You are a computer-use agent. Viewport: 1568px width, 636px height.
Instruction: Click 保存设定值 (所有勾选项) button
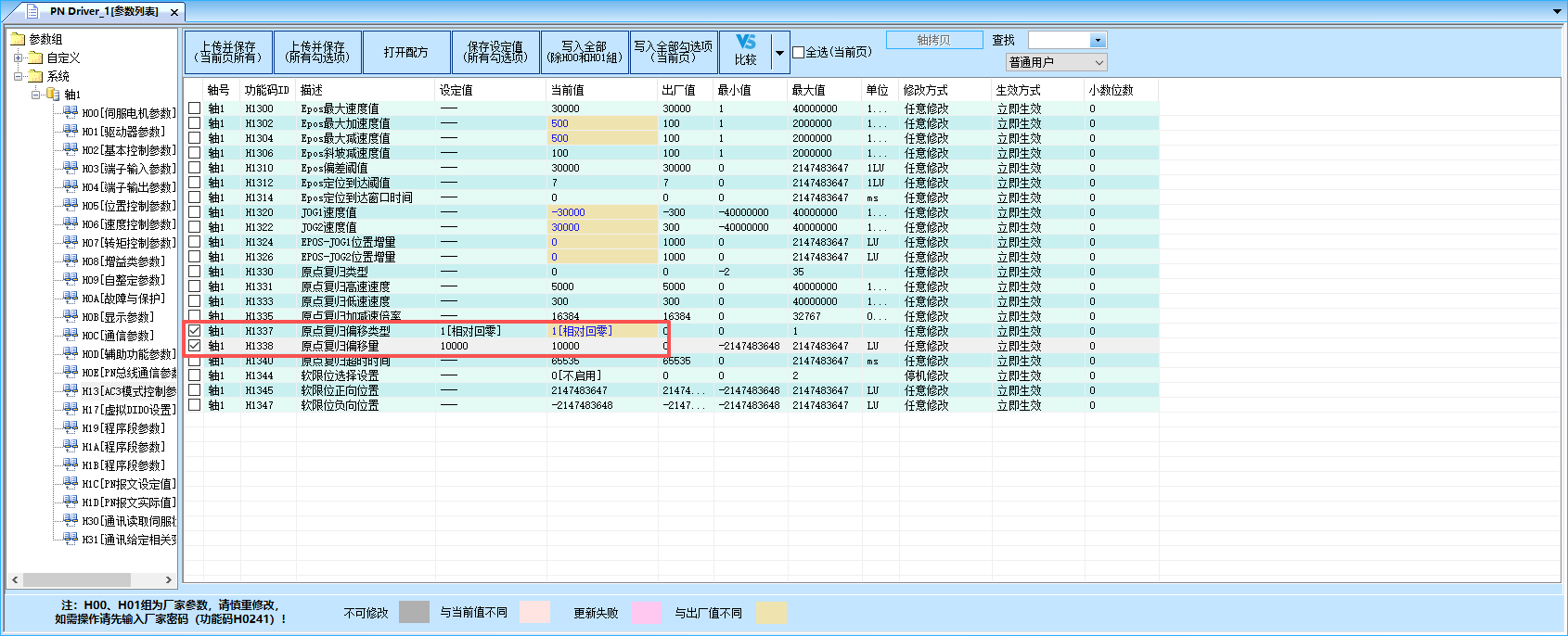click(x=495, y=52)
